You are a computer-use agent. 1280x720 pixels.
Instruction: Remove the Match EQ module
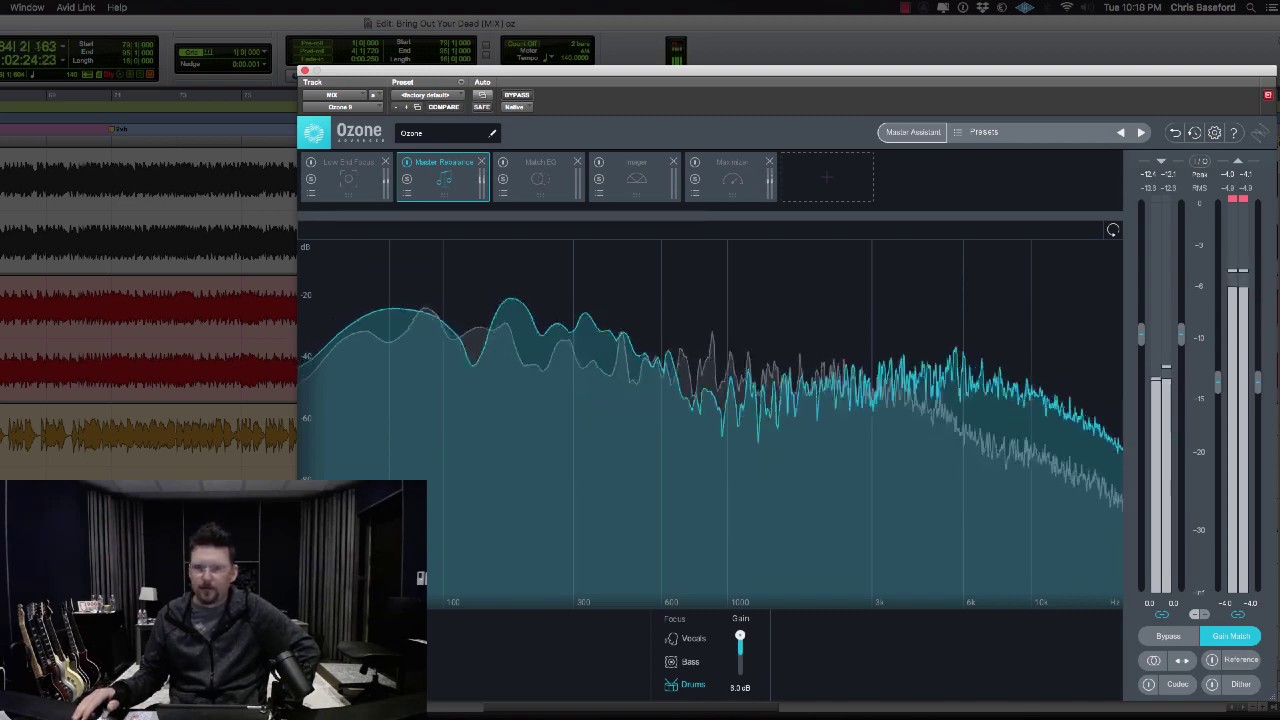[577, 162]
